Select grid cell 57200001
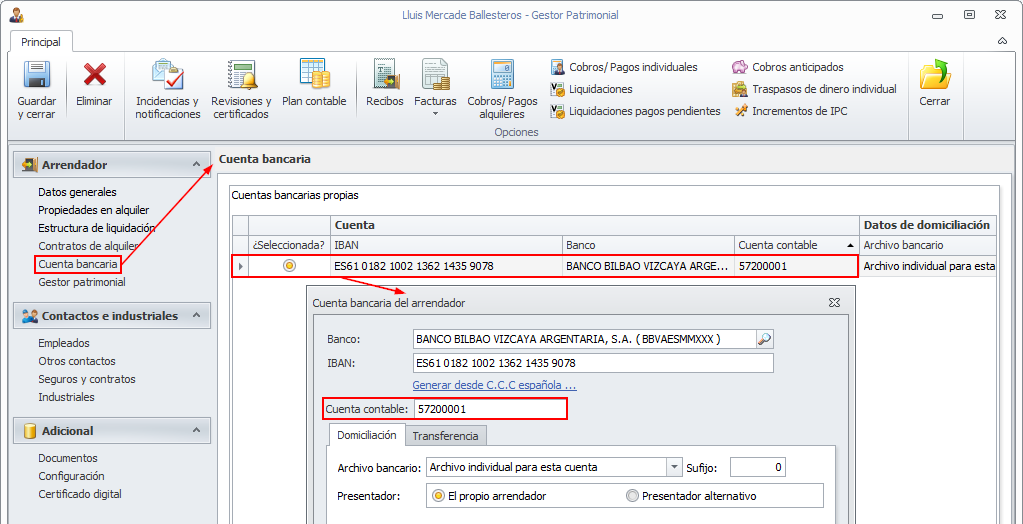1023x524 pixels. [797, 266]
